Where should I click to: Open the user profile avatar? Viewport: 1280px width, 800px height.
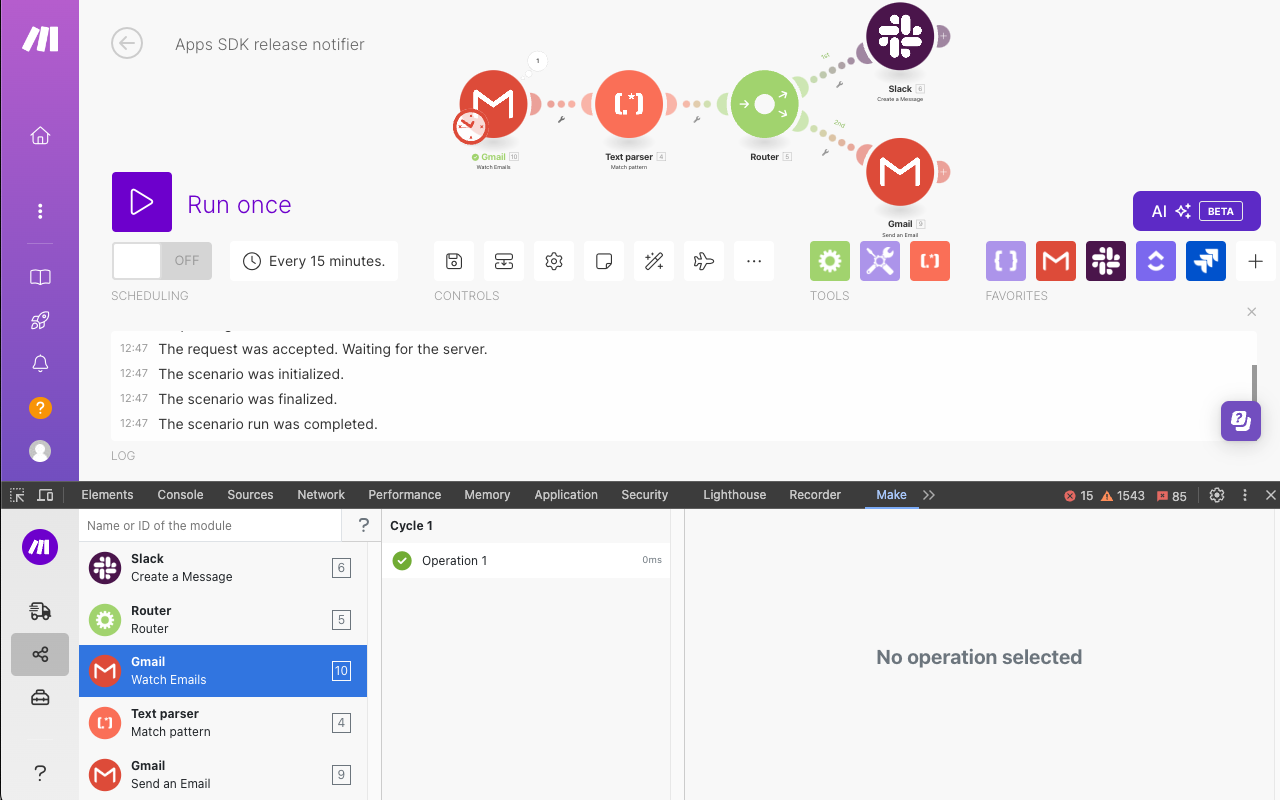tap(40, 451)
